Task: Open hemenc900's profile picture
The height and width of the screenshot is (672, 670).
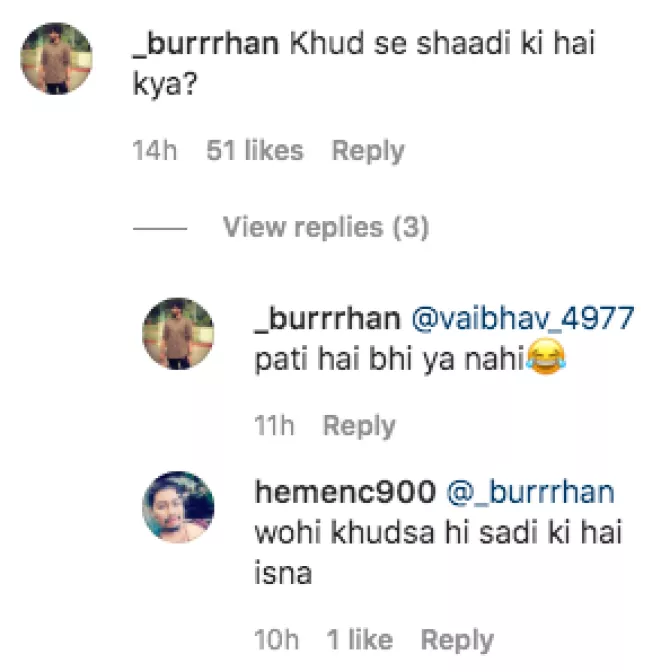Action: point(178,507)
